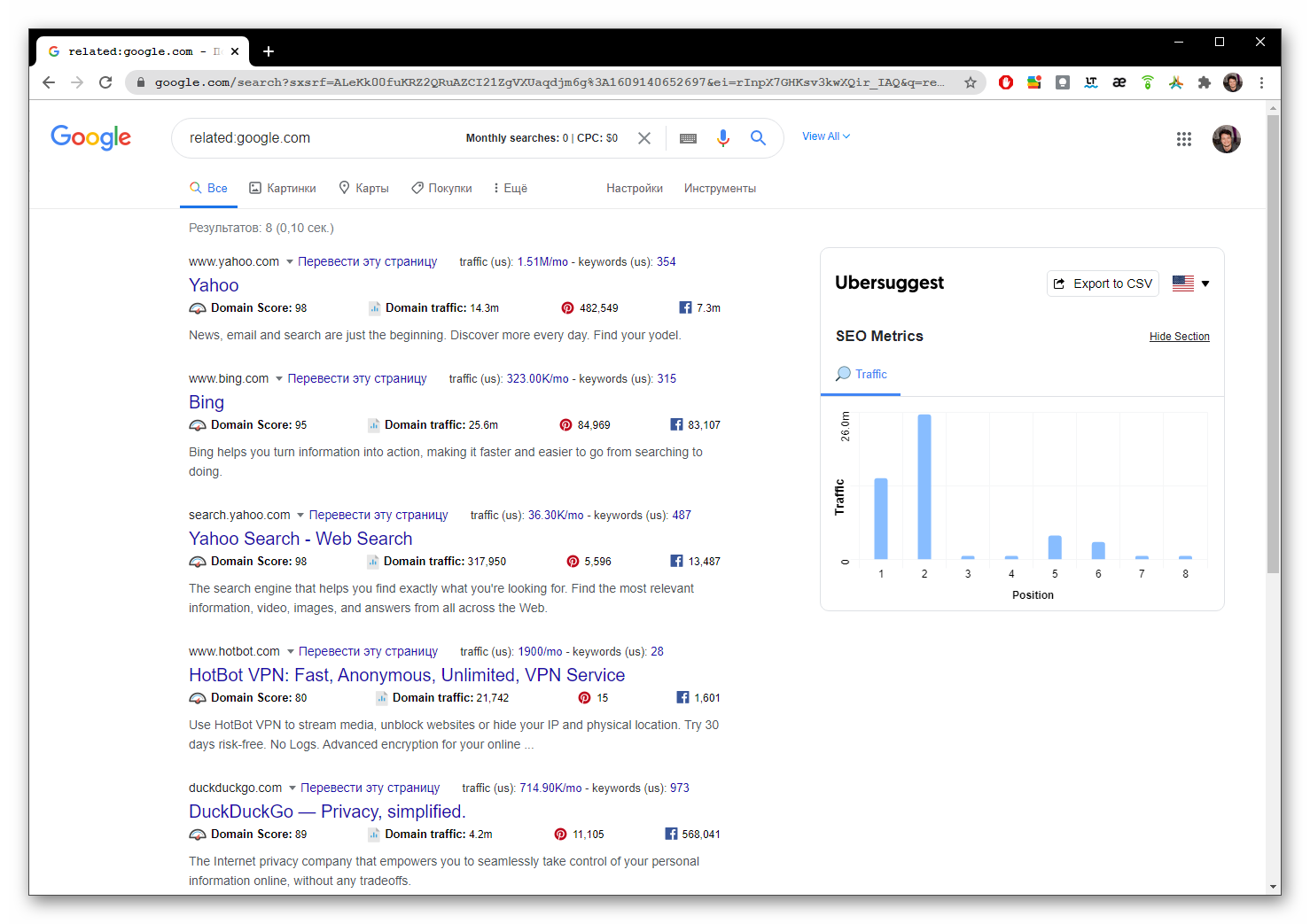Switch to Покупки tab
Image resolution: width=1310 pixels, height=924 pixels.
tap(441, 189)
